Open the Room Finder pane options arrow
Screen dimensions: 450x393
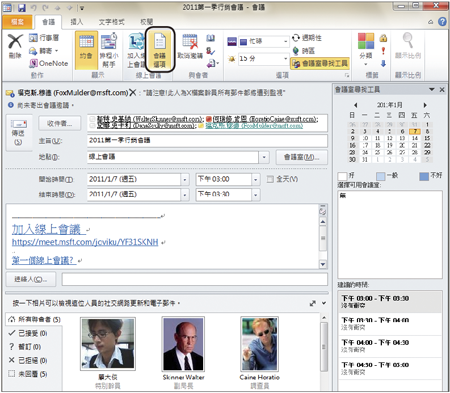coord(432,89)
